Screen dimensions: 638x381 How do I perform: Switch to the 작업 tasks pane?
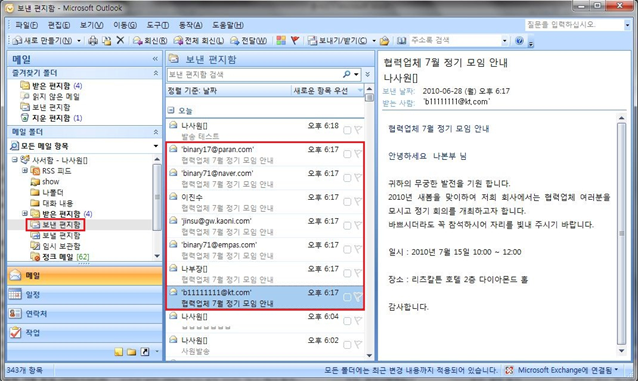pyautogui.click(x=85, y=333)
